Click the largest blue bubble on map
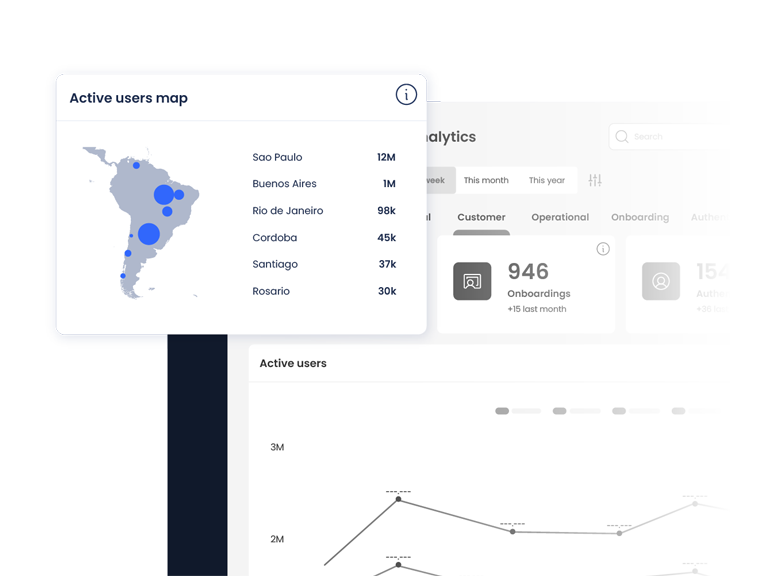This screenshot has width=768, height=576. [149, 234]
